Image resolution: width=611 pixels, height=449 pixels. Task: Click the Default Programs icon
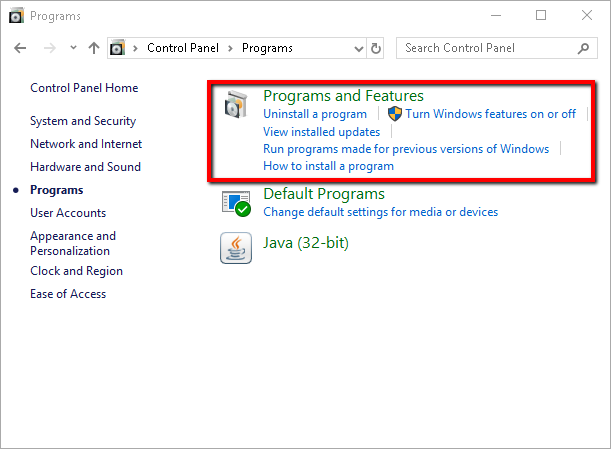(234, 202)
